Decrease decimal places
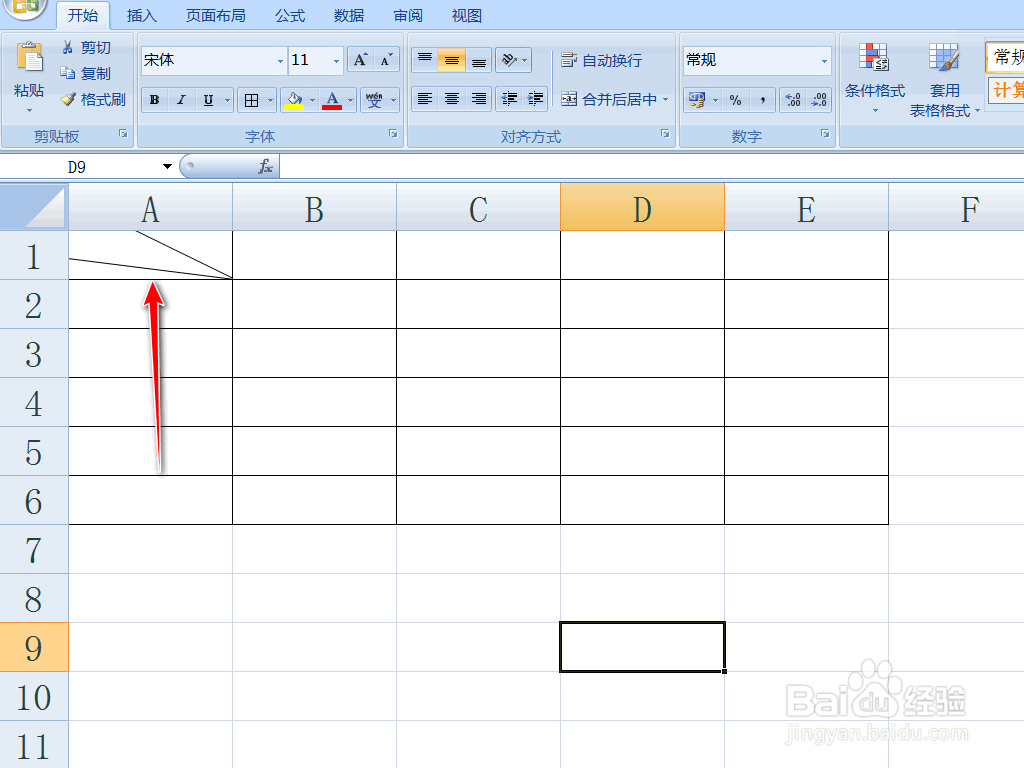The height and width of the screenshot is (768, 1024). 819,100
